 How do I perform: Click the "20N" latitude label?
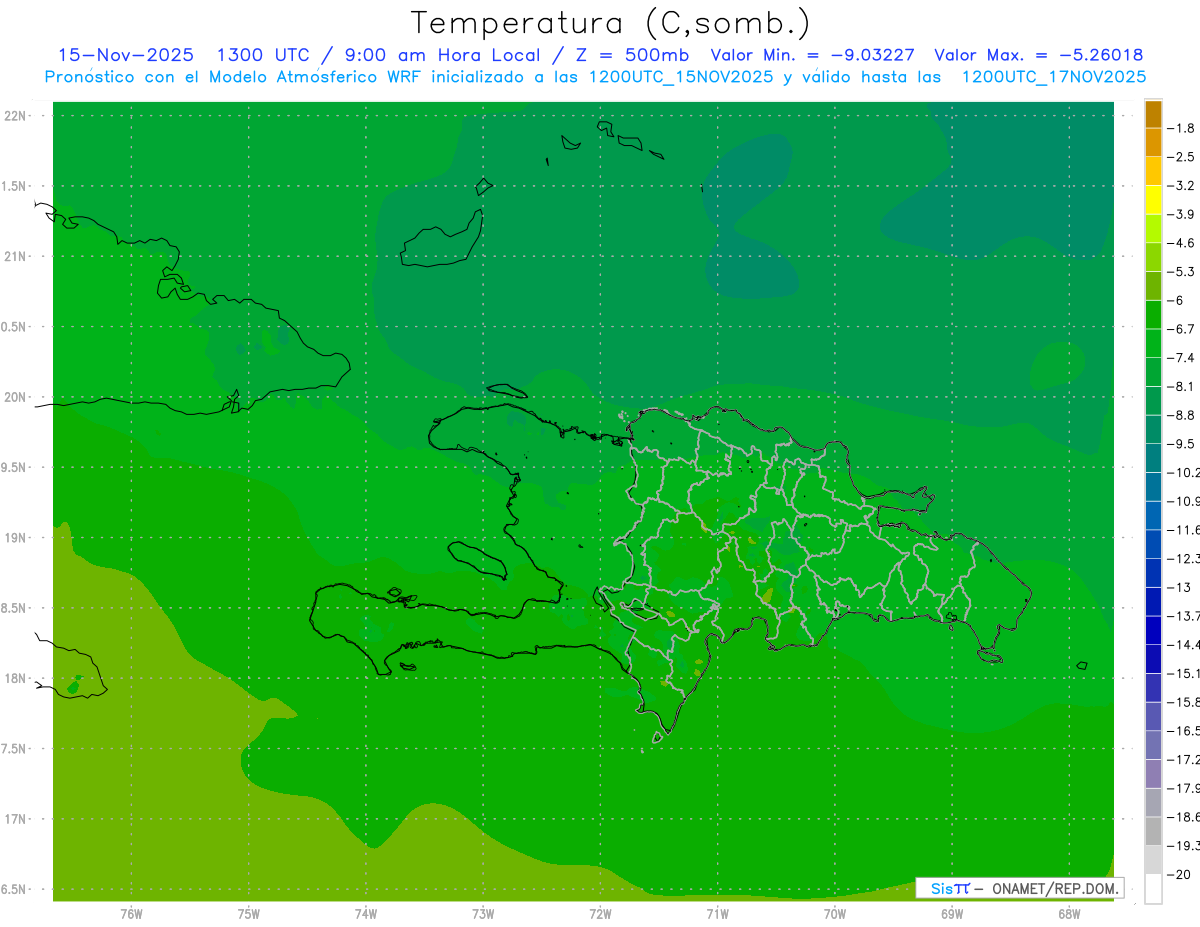click(16, 397)
